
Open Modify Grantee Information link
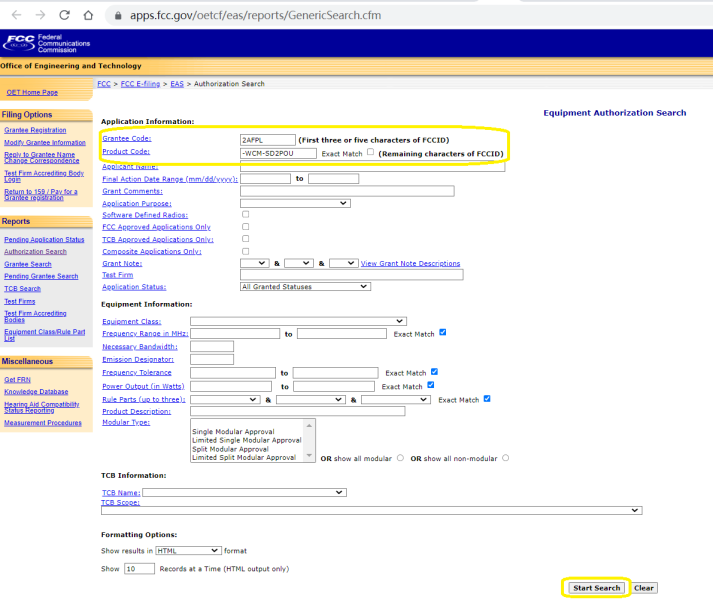click(x=45, y=142)
